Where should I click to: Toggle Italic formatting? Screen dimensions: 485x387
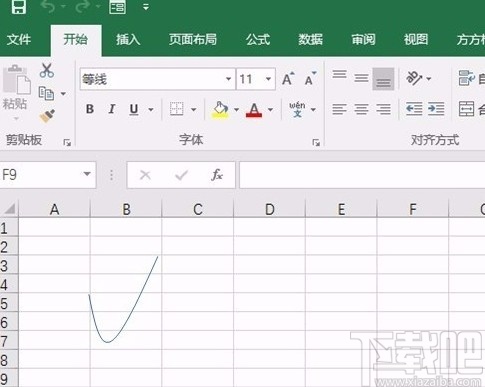point(112,109)
